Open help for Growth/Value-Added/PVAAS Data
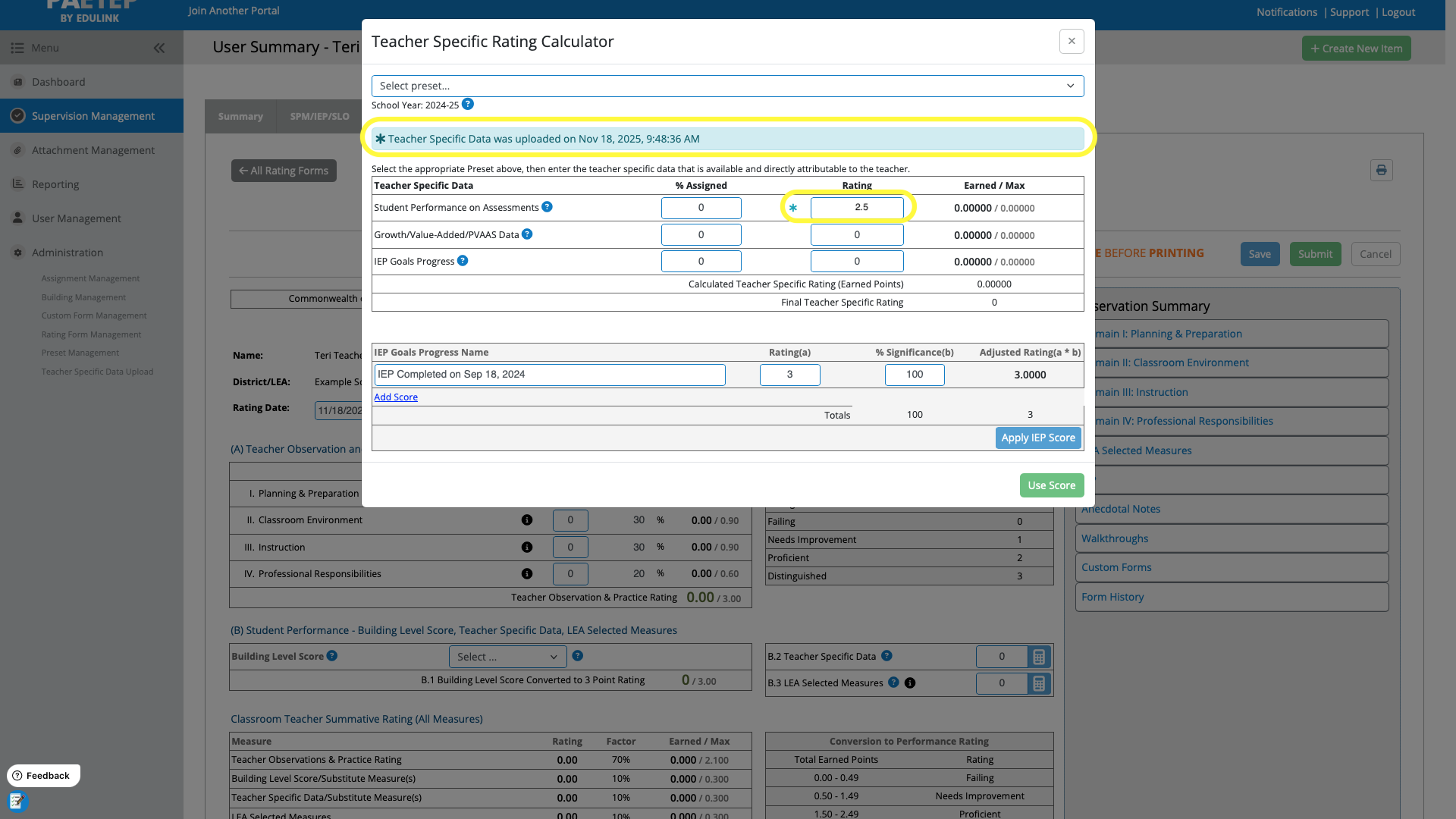 coord(527,234)
